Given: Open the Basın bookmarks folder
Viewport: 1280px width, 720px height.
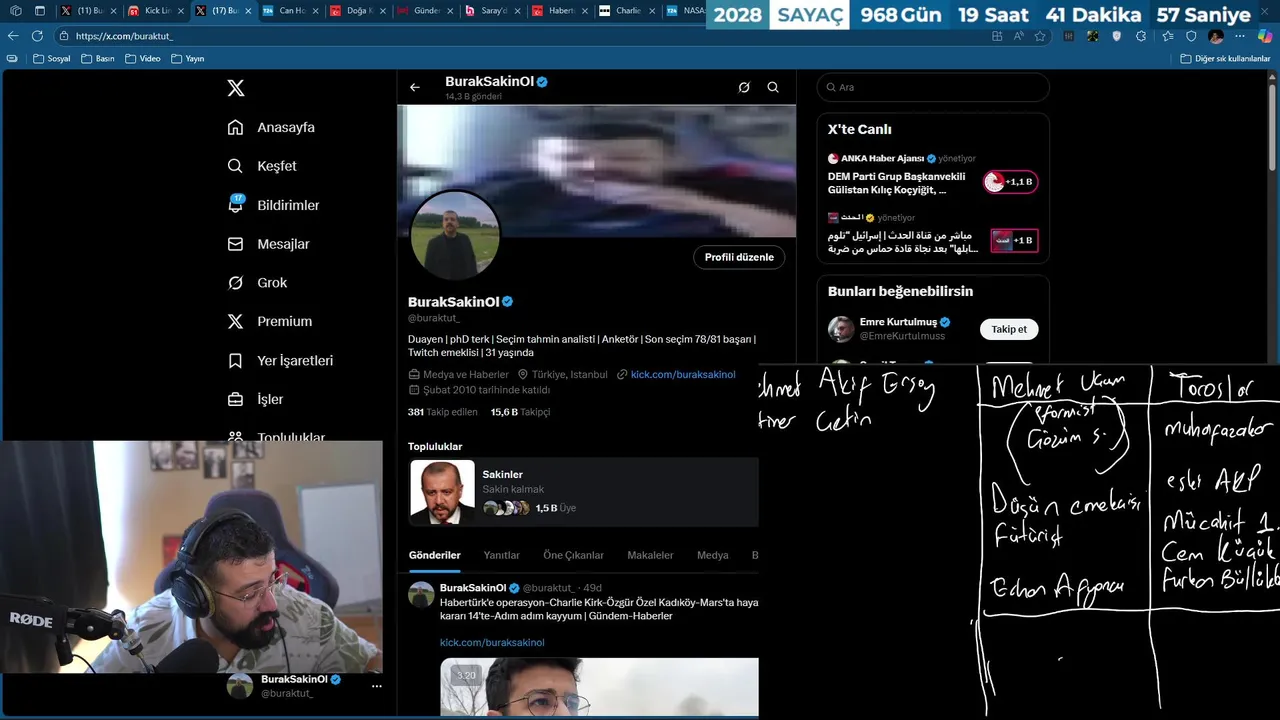Looking at the screenshot, I should pyautogui.click(x=98, y=59).
